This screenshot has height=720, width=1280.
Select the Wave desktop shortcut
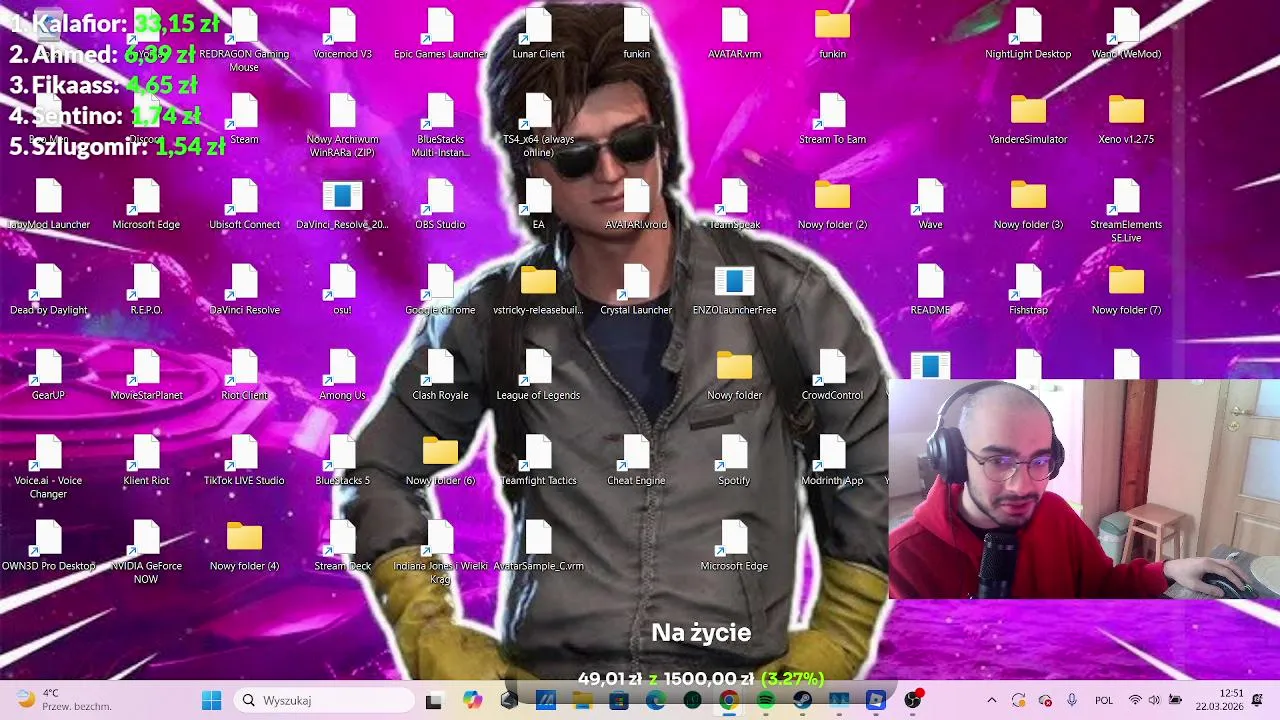[x=930, y=205]
